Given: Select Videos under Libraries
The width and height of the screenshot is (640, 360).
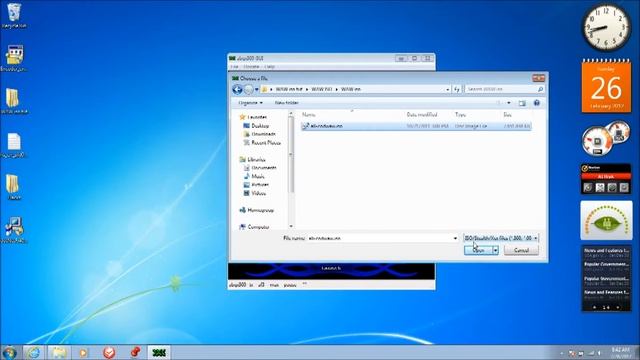Looking at the screenshot, I should point(255,193).
